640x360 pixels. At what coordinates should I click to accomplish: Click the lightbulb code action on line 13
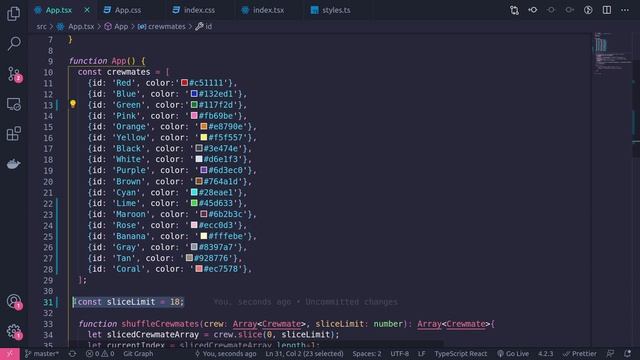point(73,104)
